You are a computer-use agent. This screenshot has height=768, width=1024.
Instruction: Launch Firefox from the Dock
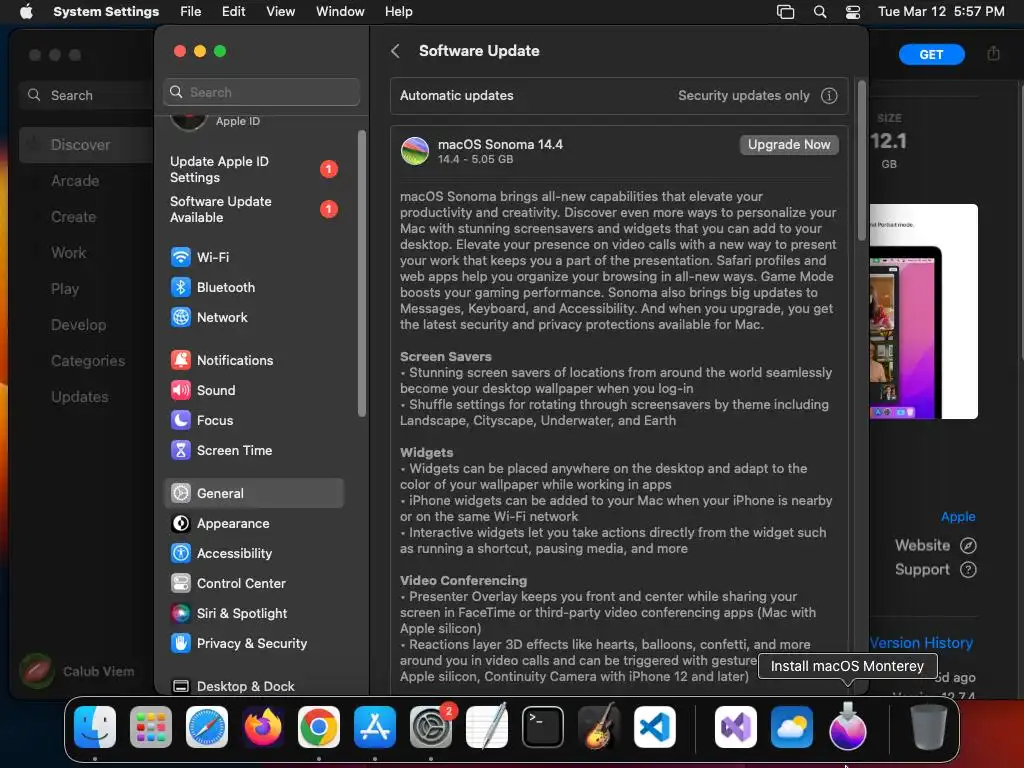[x=263, y=727]
